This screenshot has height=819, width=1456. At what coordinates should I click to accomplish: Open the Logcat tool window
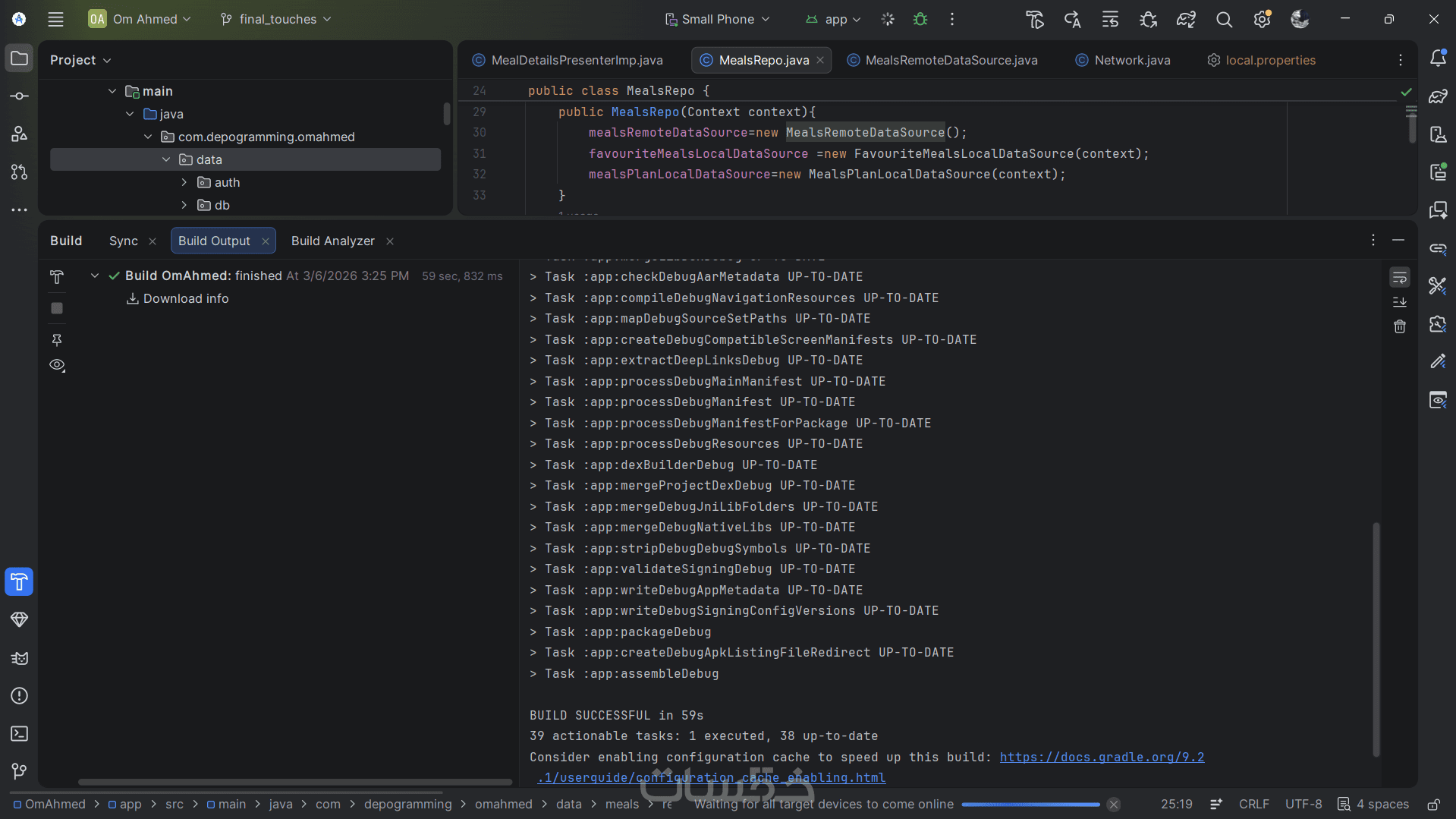20,658
